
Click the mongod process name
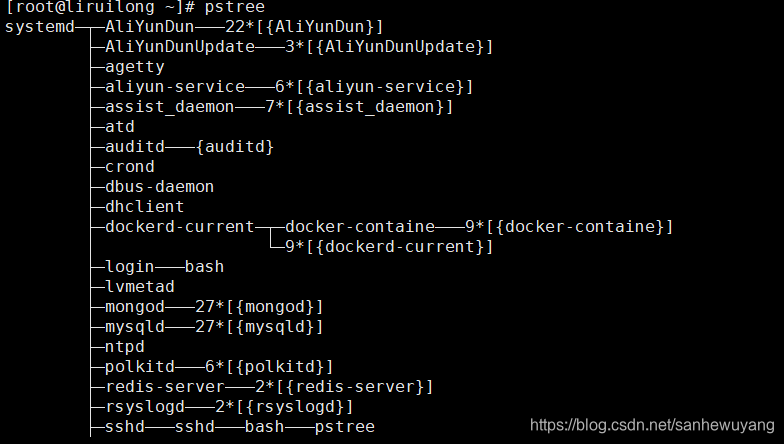134,307
